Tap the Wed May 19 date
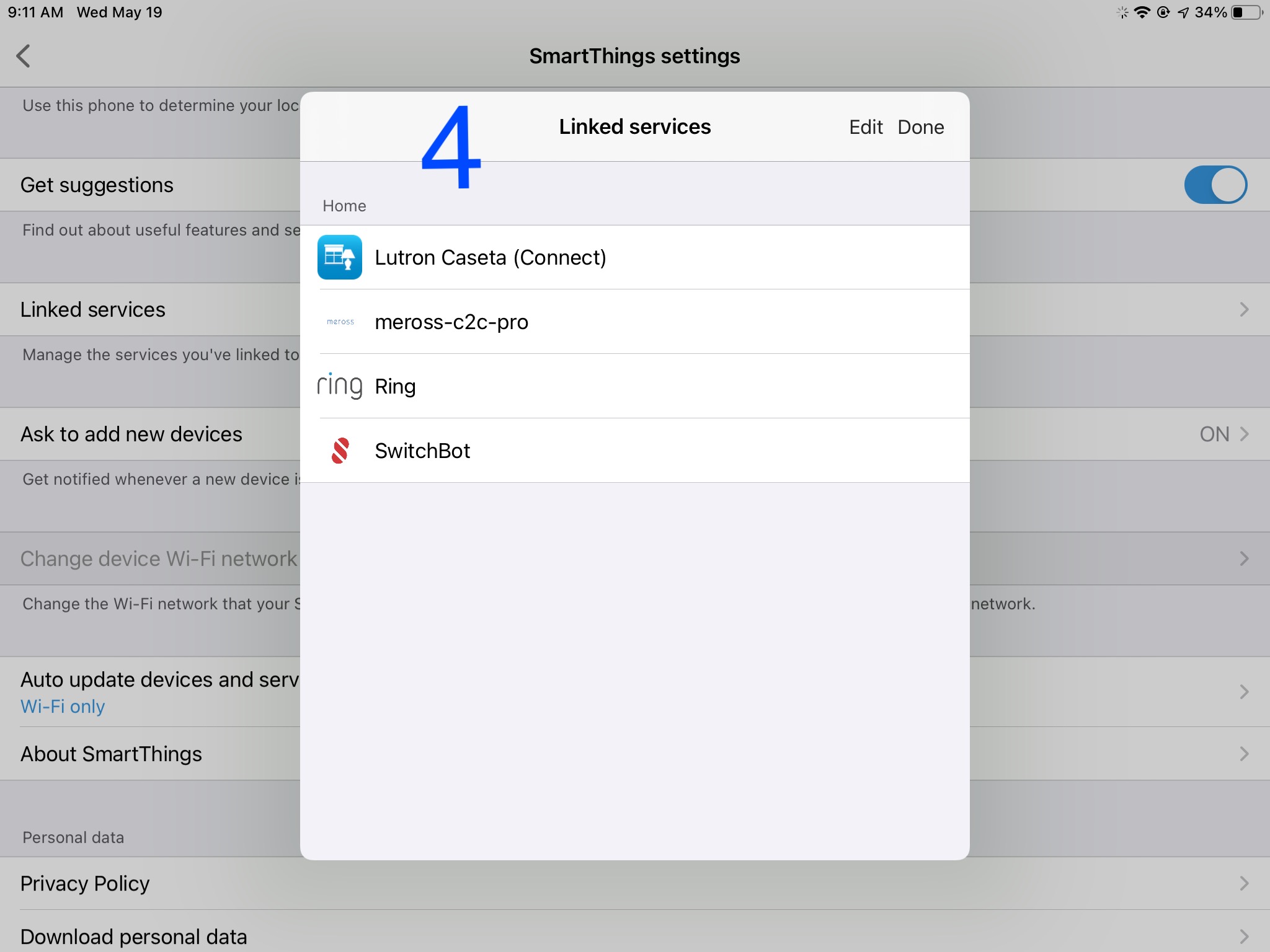1270x952 pixels. 119,12
